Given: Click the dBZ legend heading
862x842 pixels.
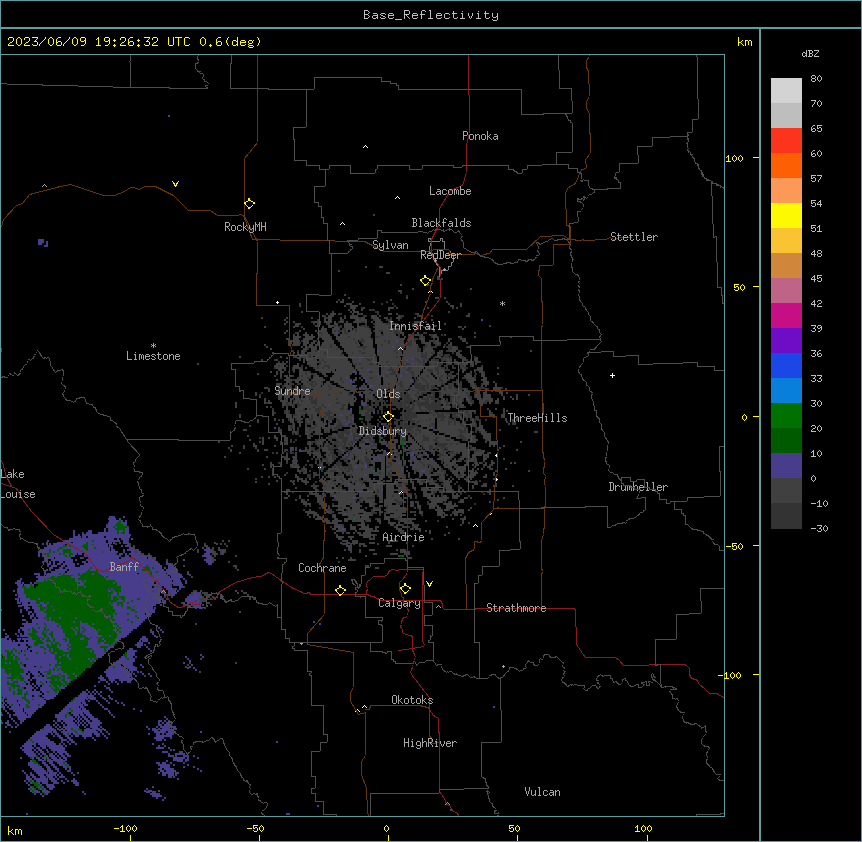Looking at the screenshot, I should pos(810,54).
